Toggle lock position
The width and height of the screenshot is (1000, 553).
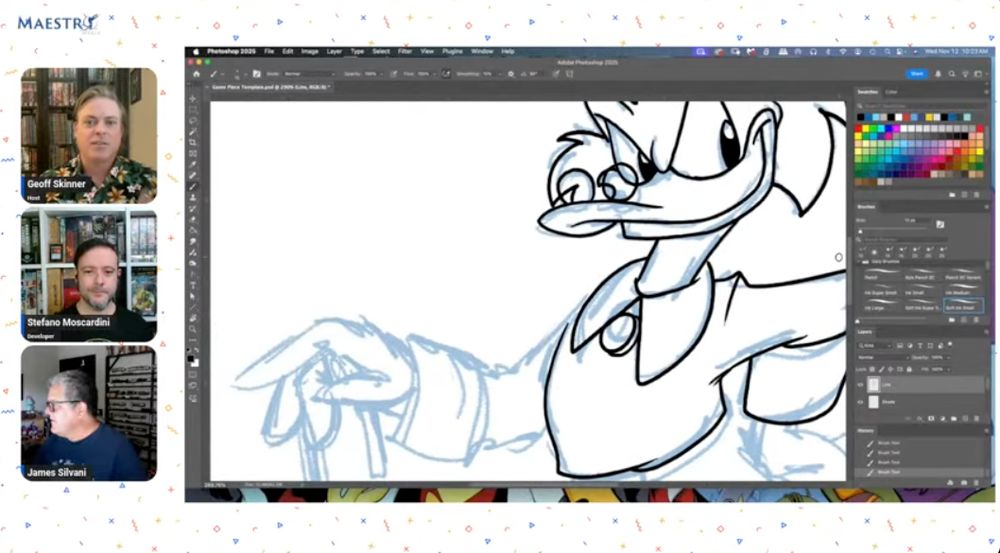(x=891, y=369)
